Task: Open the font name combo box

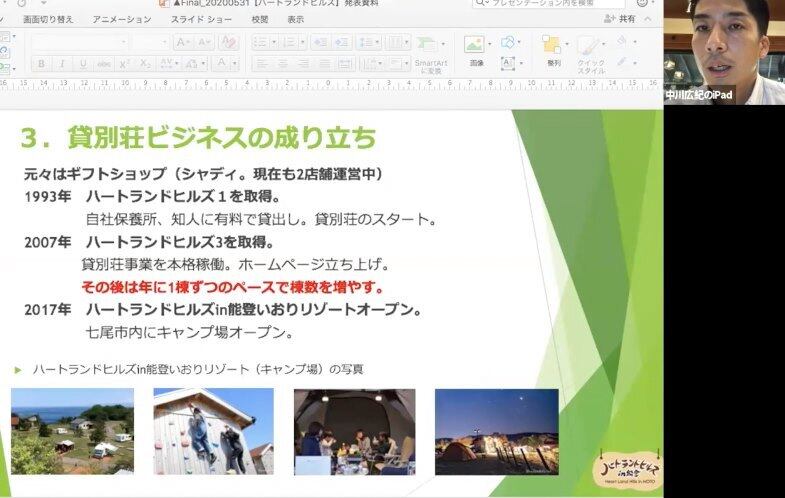Action: 78,42
